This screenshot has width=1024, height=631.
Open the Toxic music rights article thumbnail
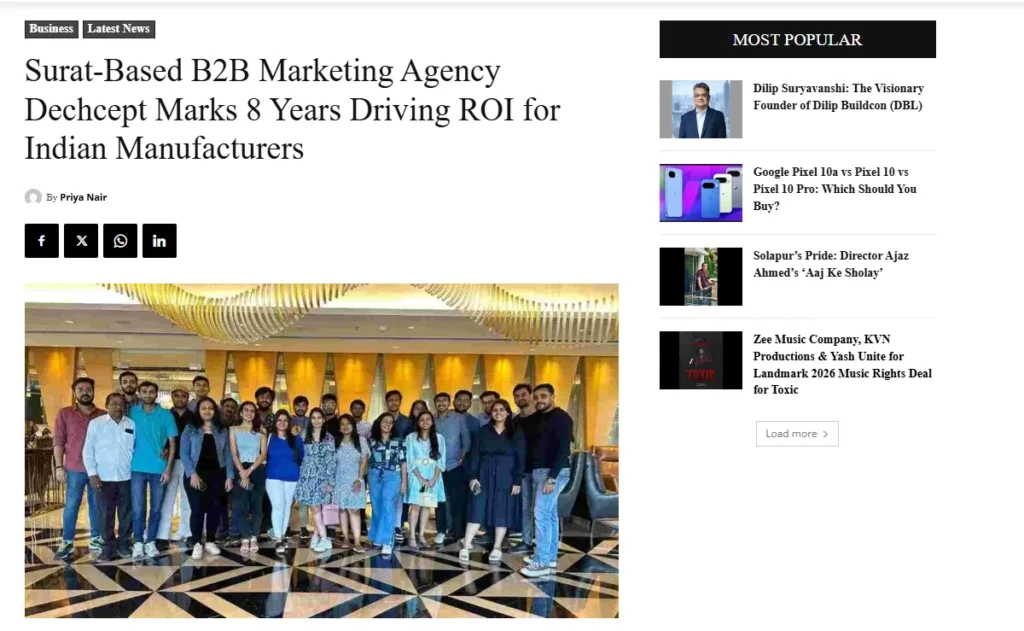[700, 360]
